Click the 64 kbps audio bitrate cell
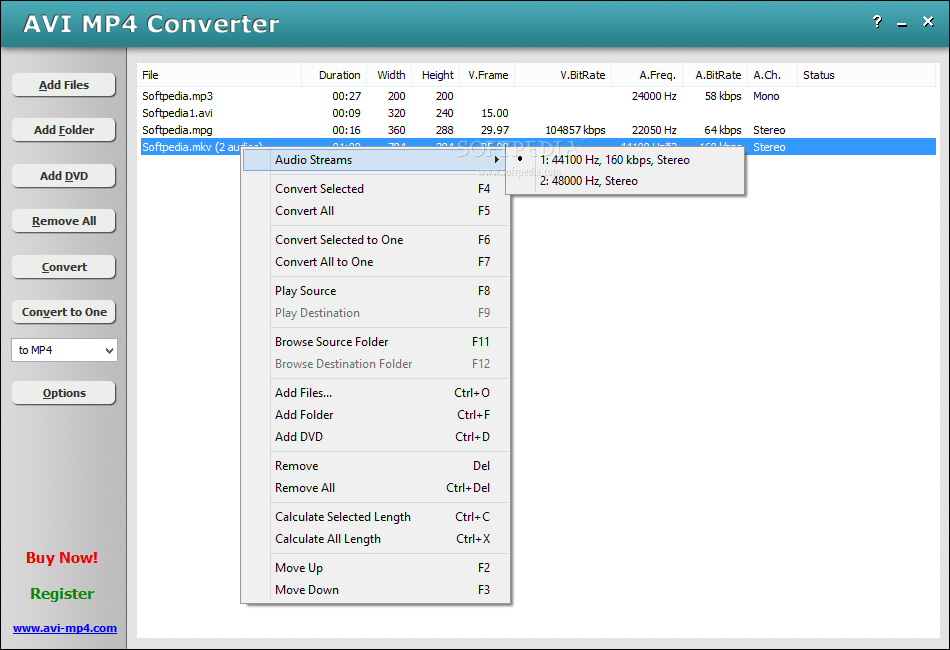This screenshot has width=950, height=650. tap(723, 130)
